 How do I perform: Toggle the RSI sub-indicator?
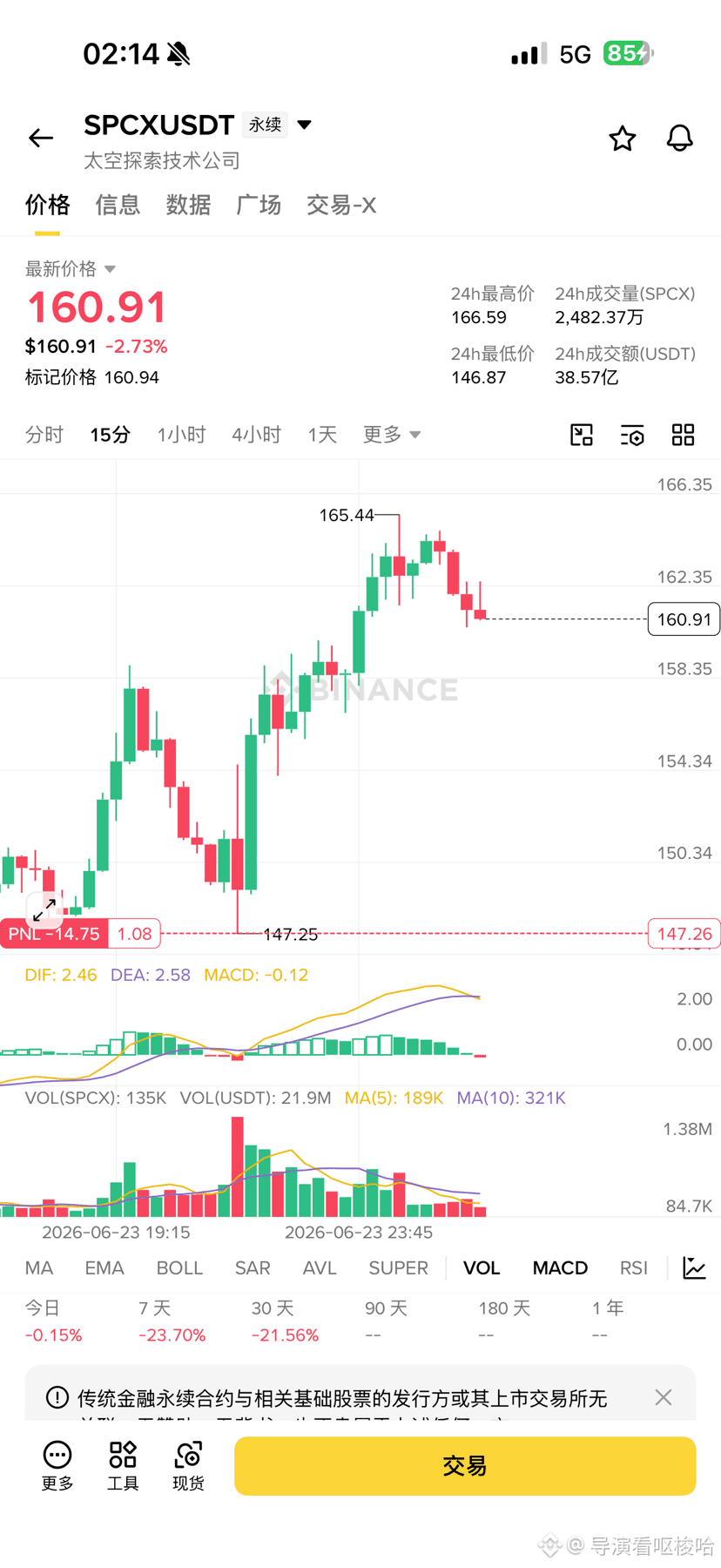pyautogui.click(x=634, y=1268)
